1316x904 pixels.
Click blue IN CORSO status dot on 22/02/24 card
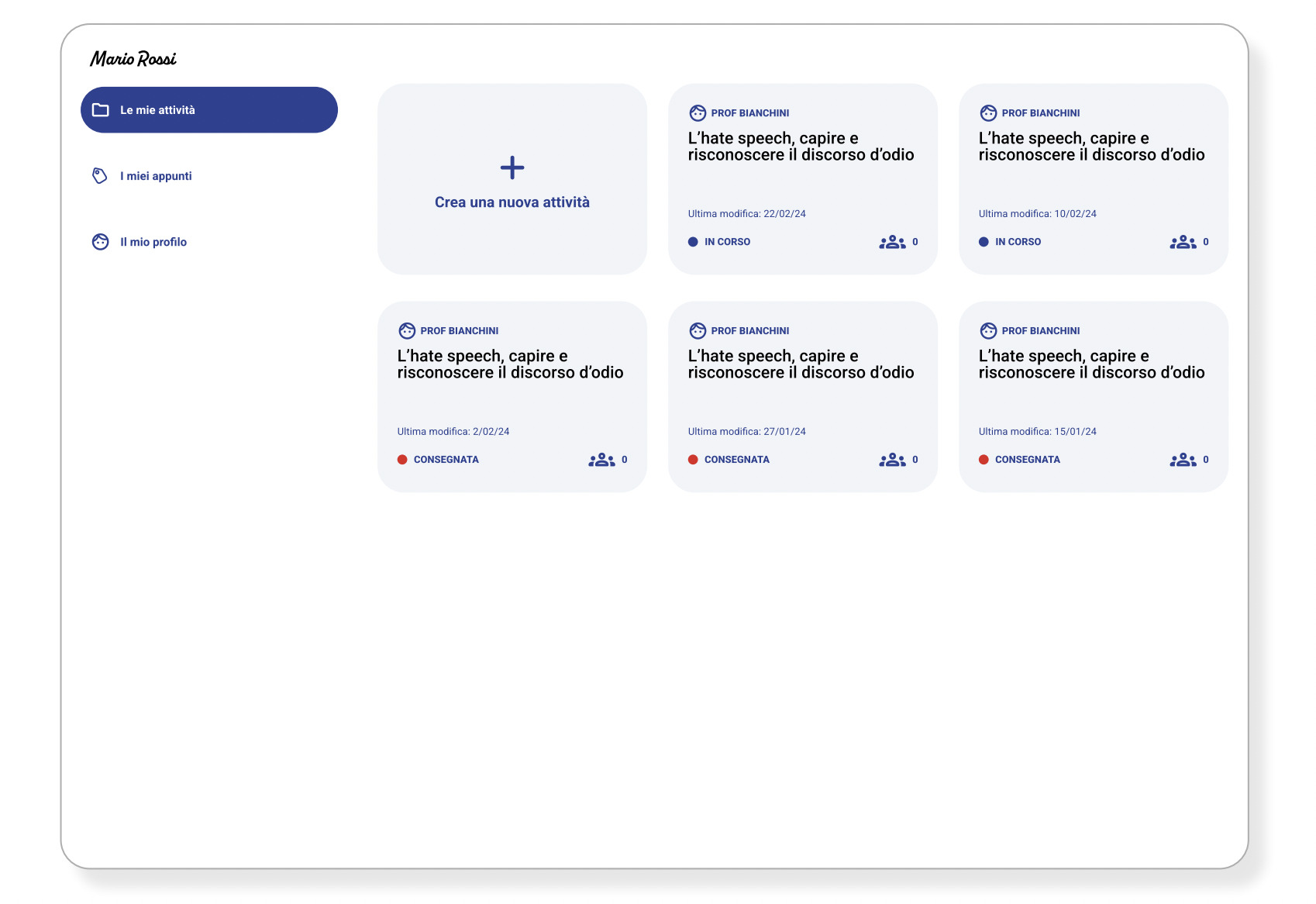tap(693, 242)
